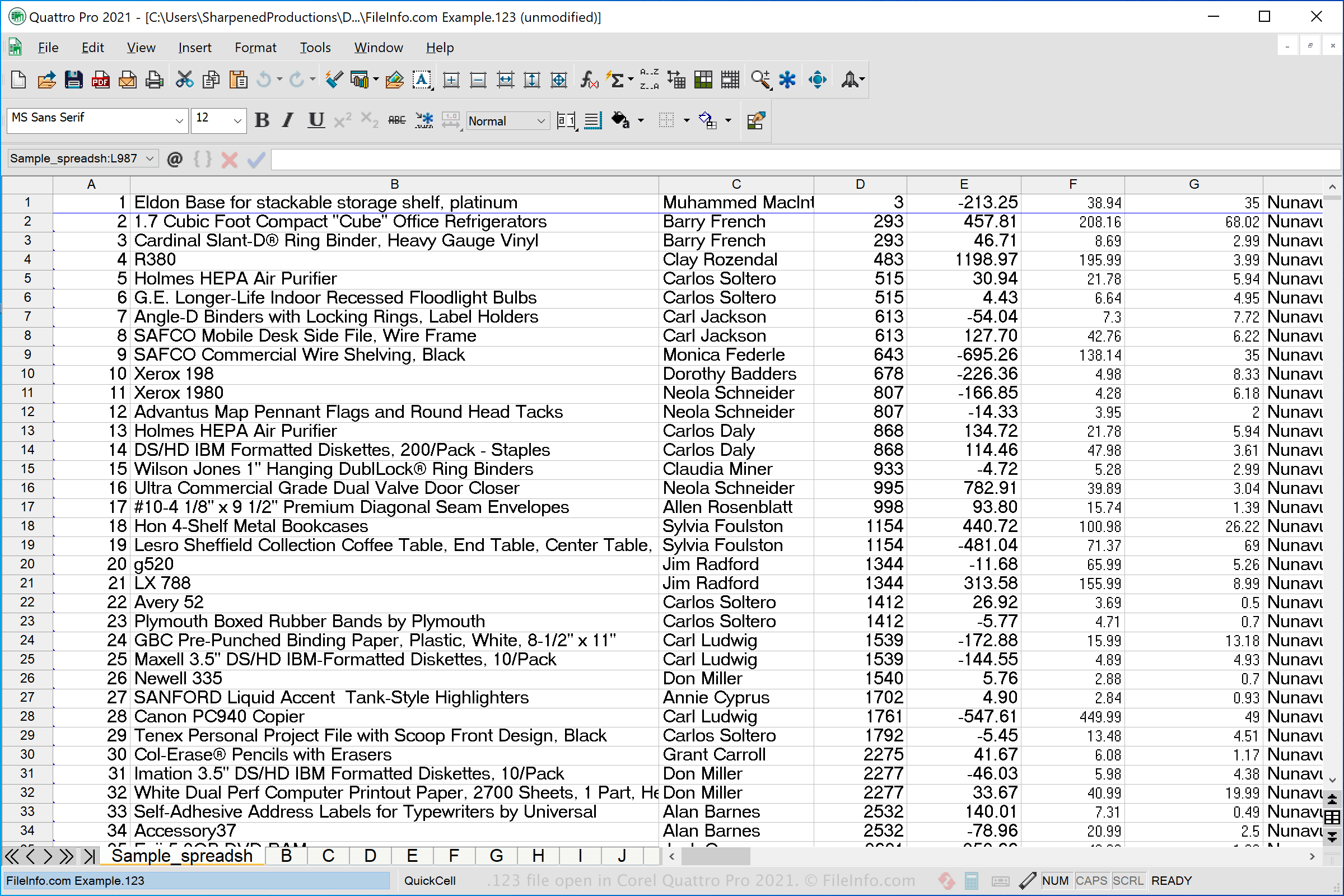The image size is (1344, 896).
Task: Toggle underline formatting
Action: (x=315, y=120)
